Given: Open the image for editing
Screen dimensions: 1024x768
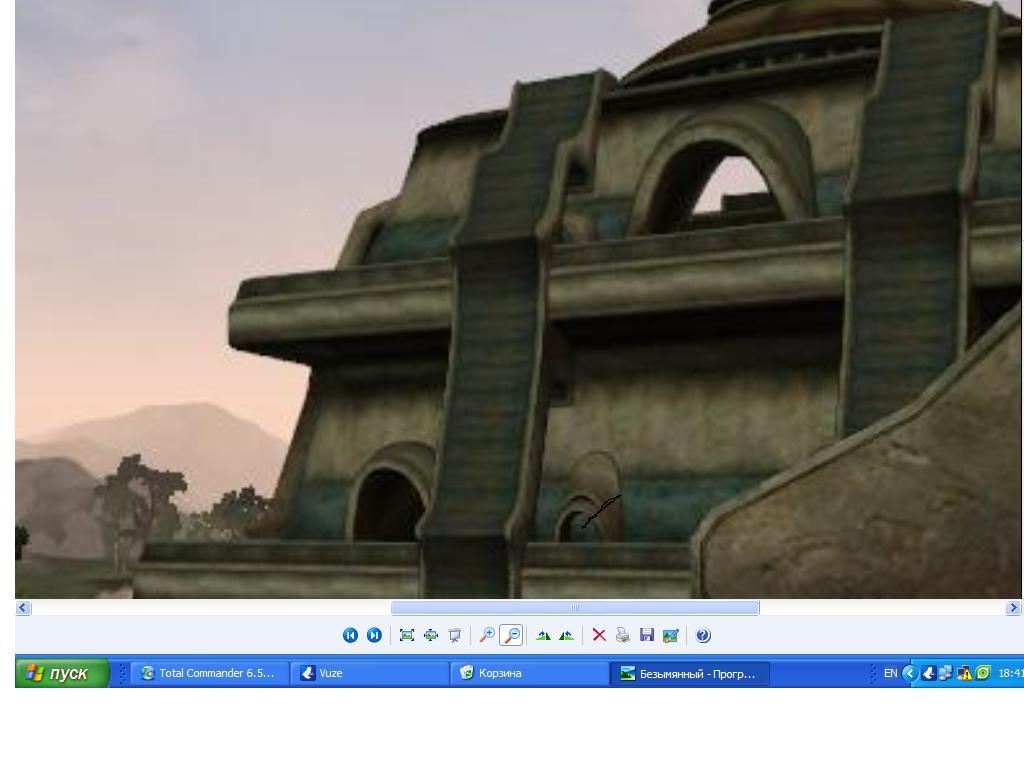Looking at the screenshot, I should (671, 635).
